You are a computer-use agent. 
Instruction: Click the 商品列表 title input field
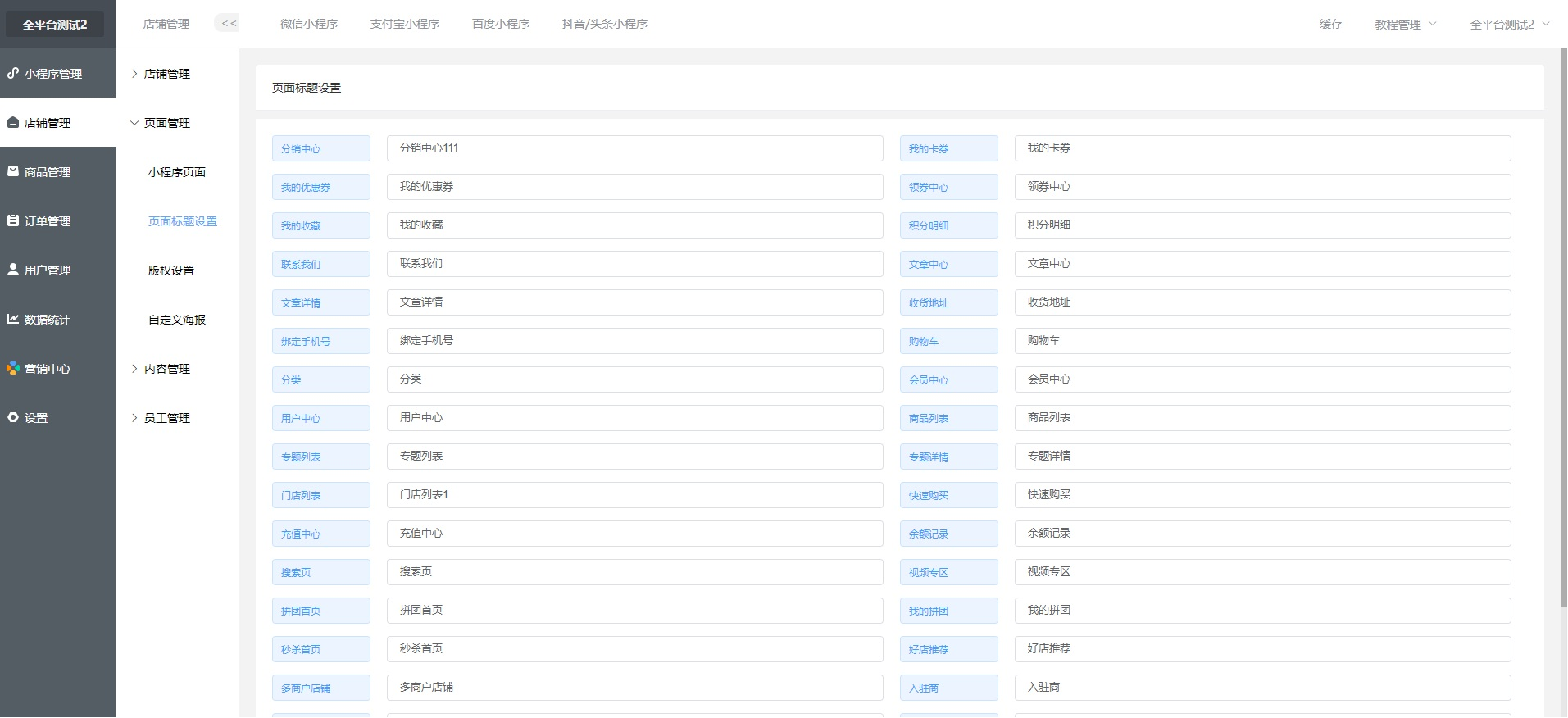(x=1263, y=418)
